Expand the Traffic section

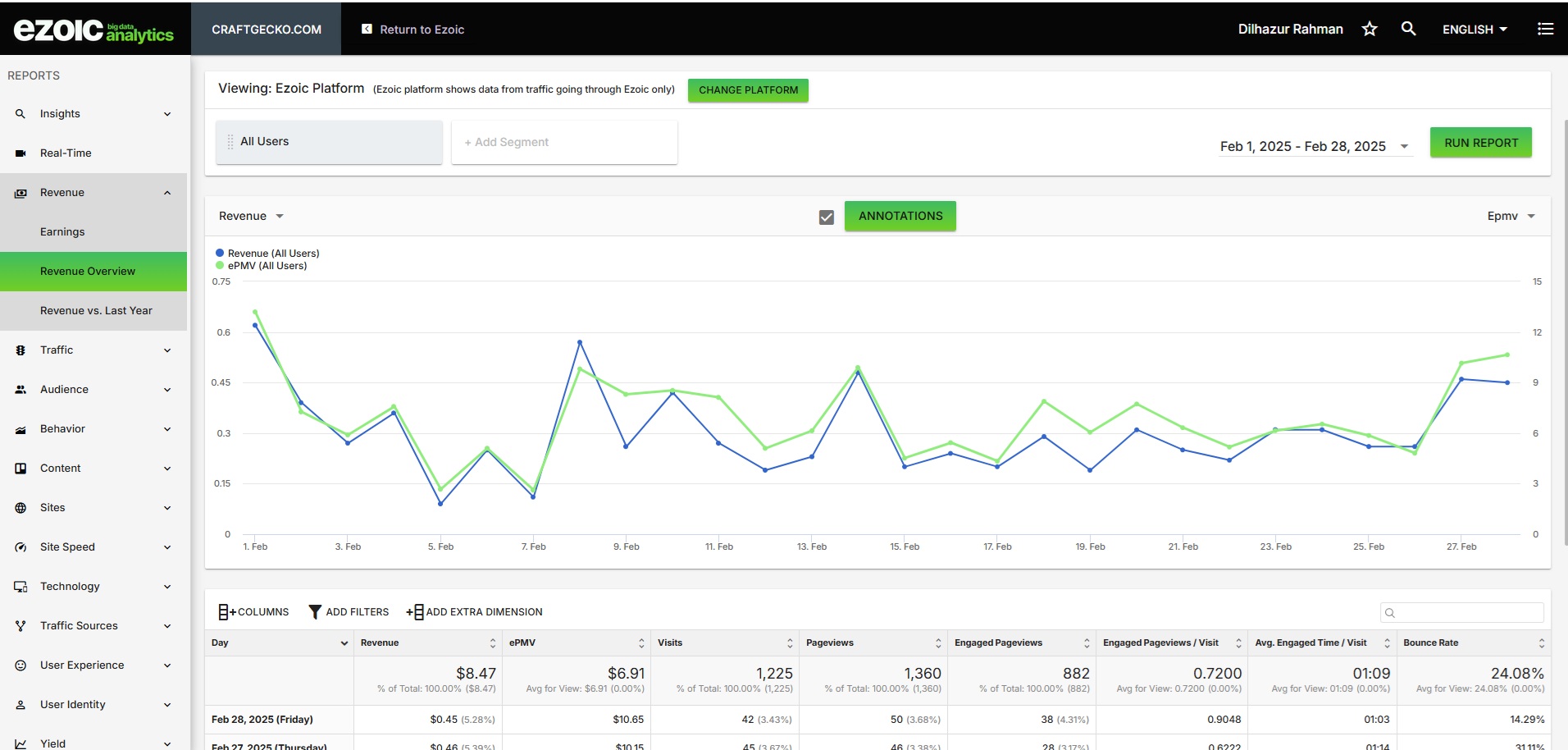[x=167, y=350]
